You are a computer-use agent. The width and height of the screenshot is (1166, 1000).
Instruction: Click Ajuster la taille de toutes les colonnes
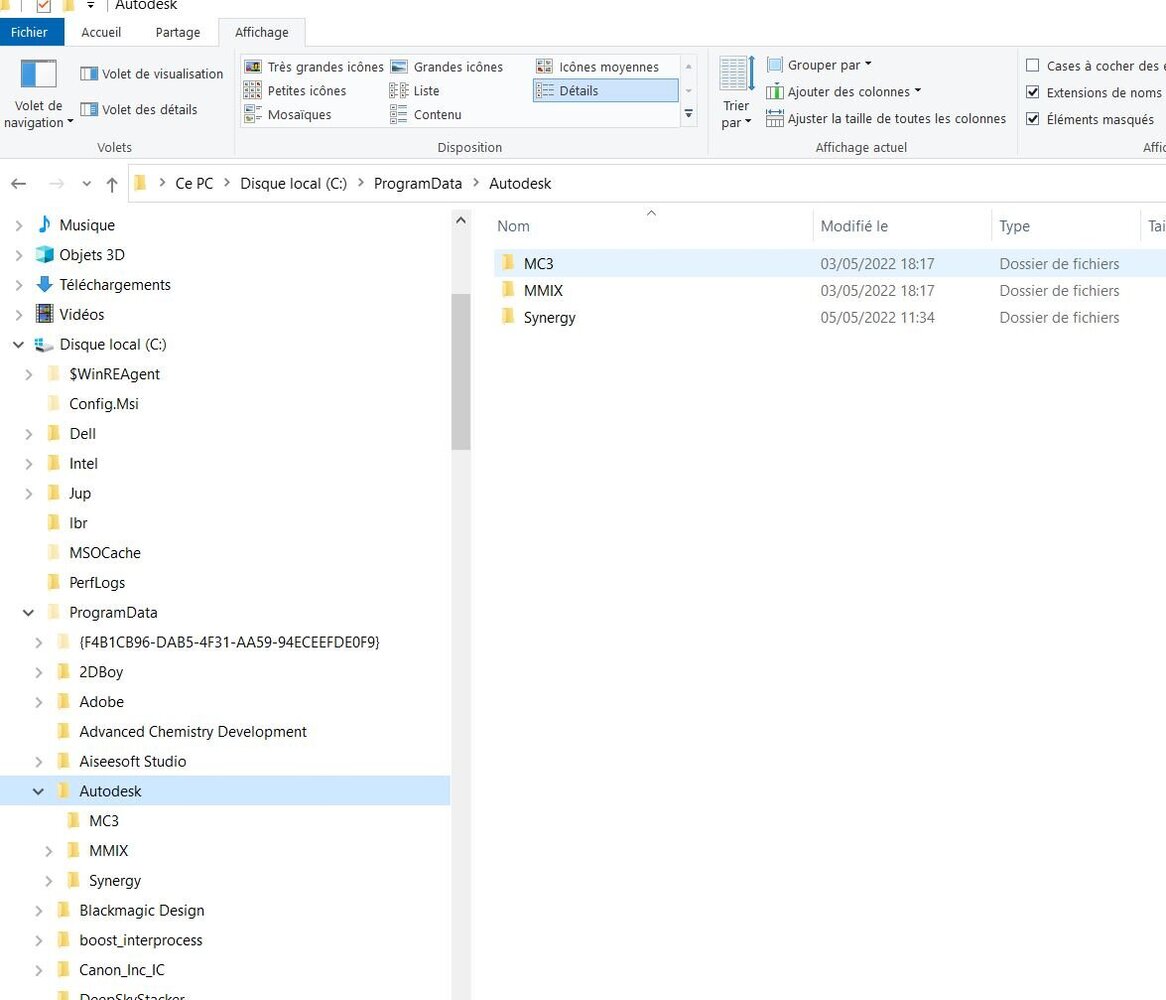[886, 118]
